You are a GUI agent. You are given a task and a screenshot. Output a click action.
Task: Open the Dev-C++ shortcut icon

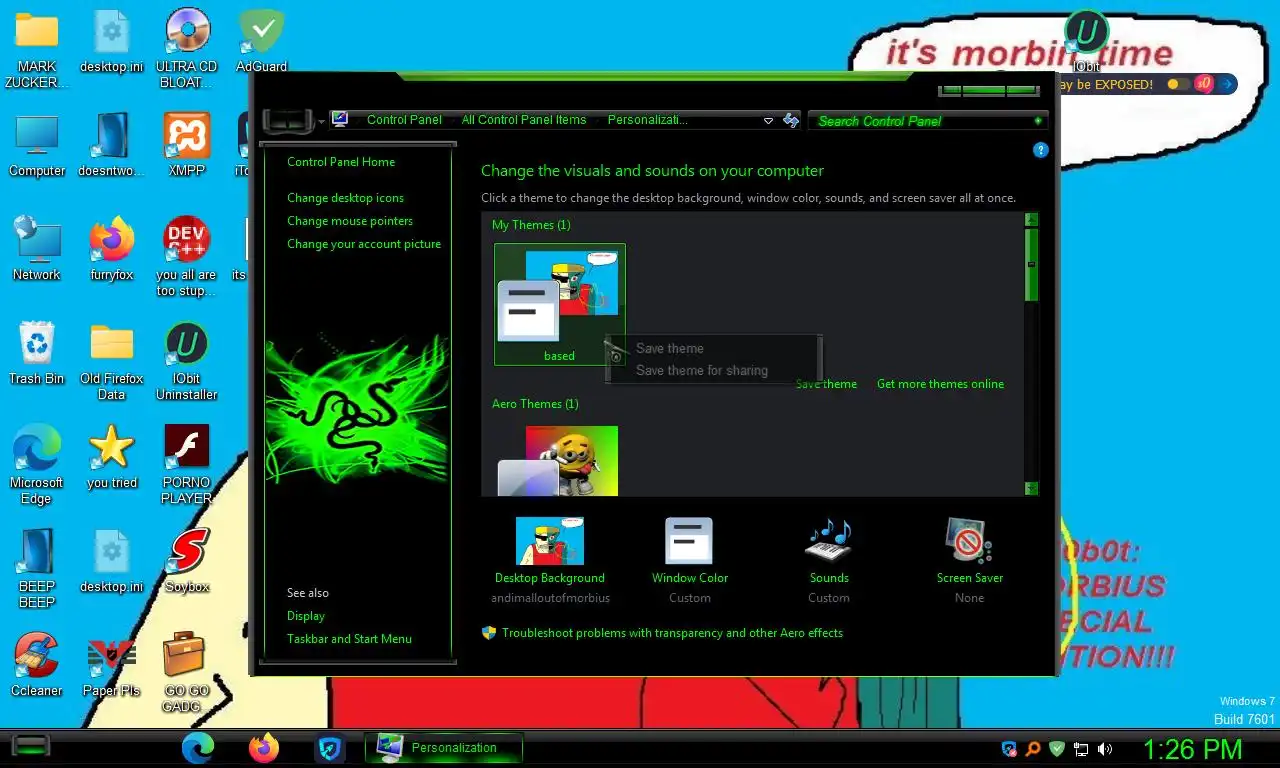186,256
